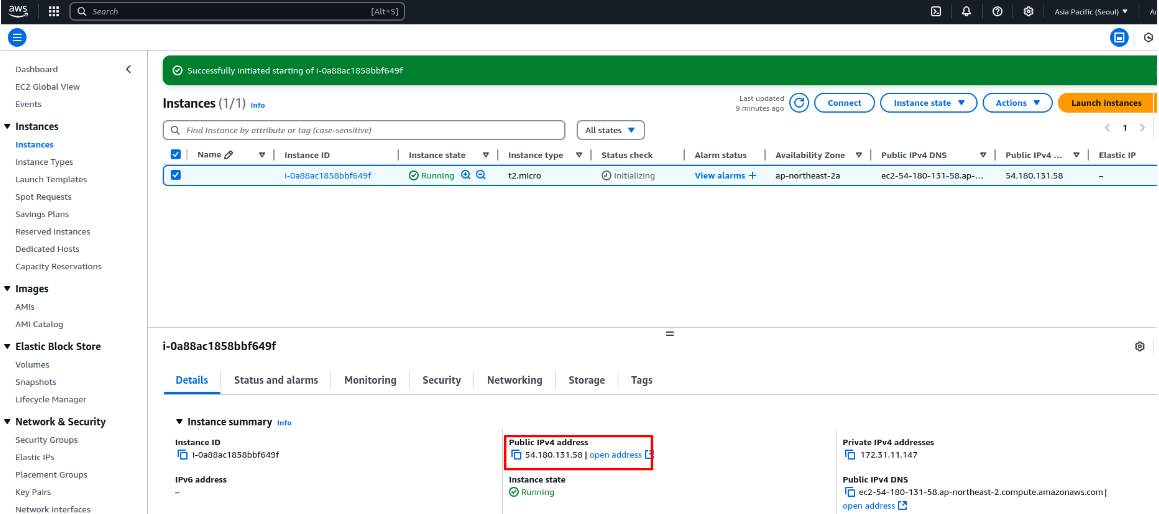Screen dimensions: 1159x514
Task: Switch to Status and alarms tab
Action: coord(276,380)
